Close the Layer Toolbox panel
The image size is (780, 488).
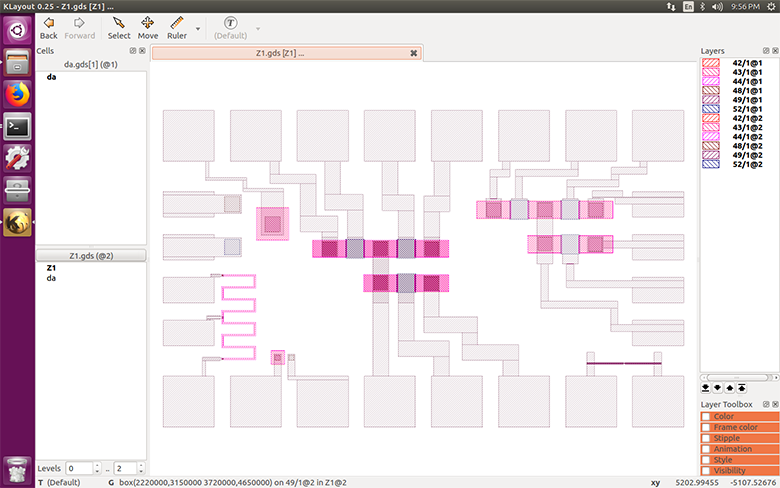coord(775,404)
